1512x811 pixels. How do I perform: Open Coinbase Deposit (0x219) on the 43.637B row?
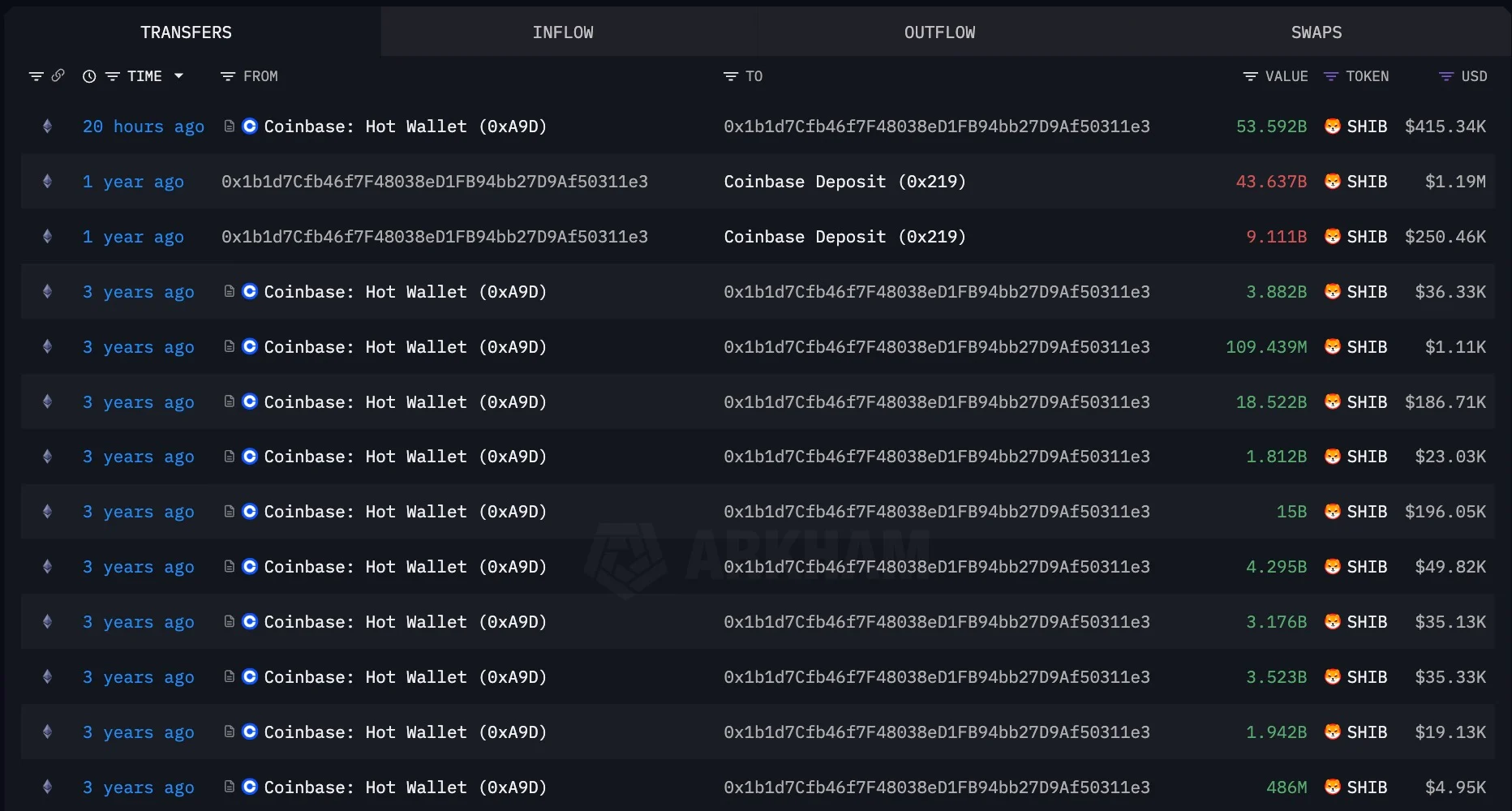coord(844,182)
